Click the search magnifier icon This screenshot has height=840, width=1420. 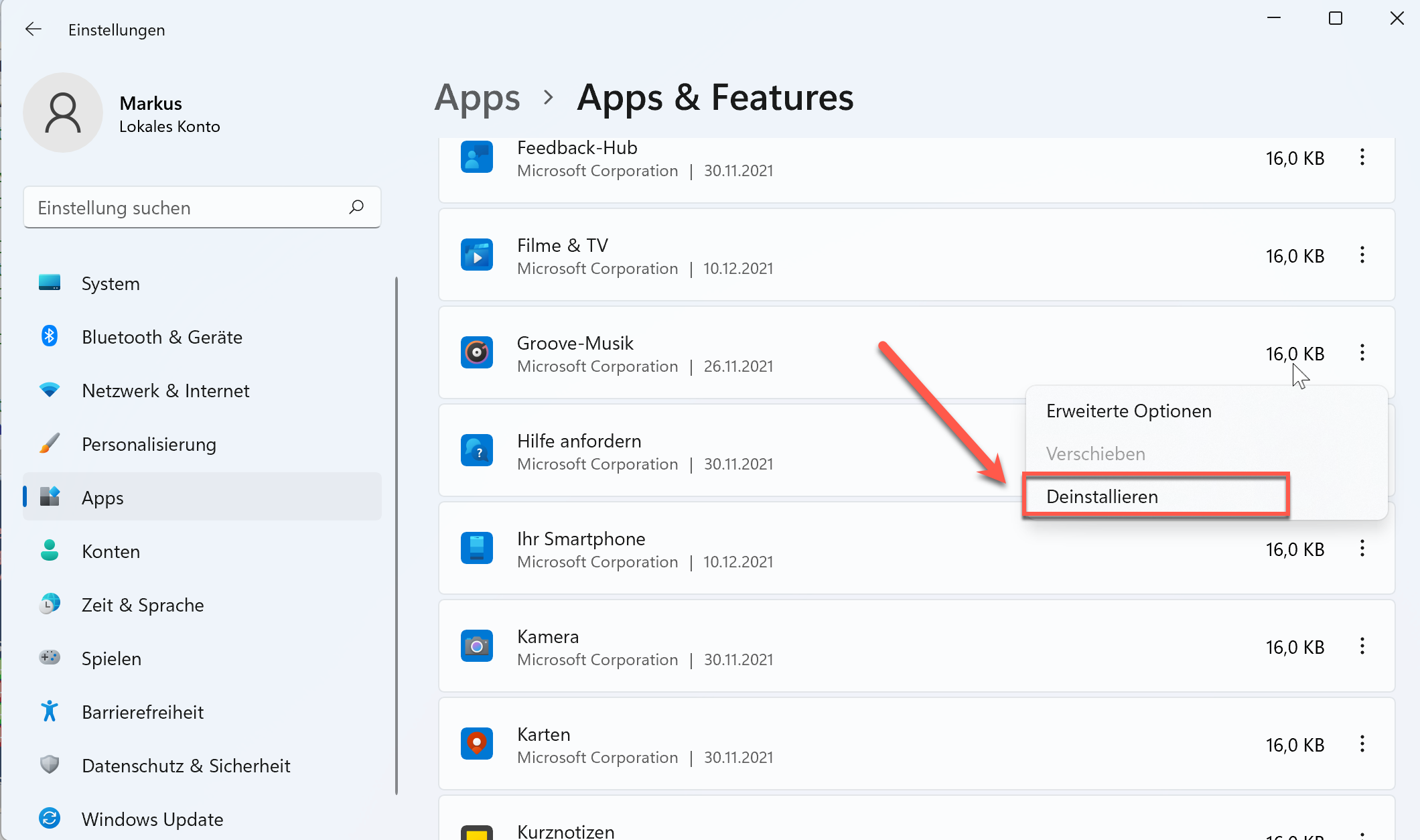click(x=356, y=207)
